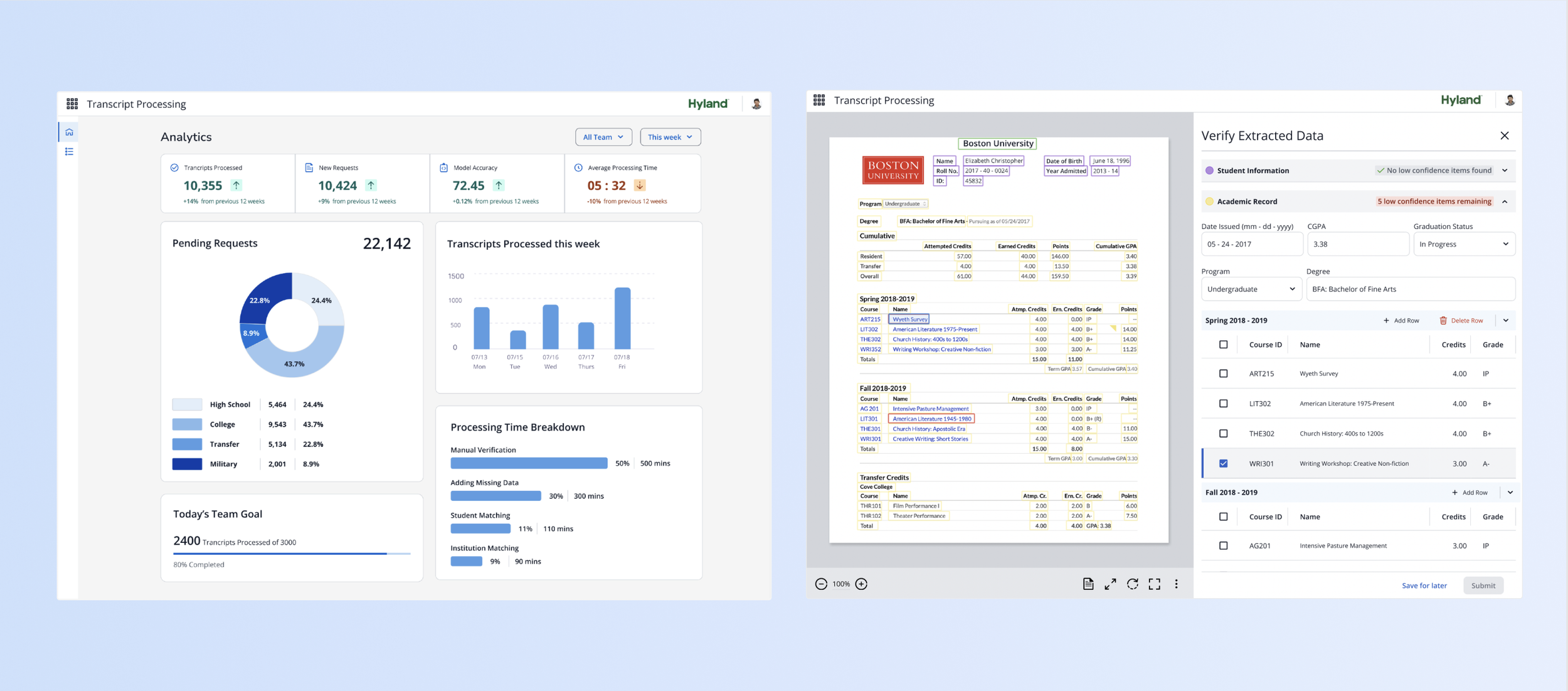The height and width of the screenshot is (691, 1568).
Task: Check the ART215 Wyeth Survey row checkbox
Action: click(1223, 373)
